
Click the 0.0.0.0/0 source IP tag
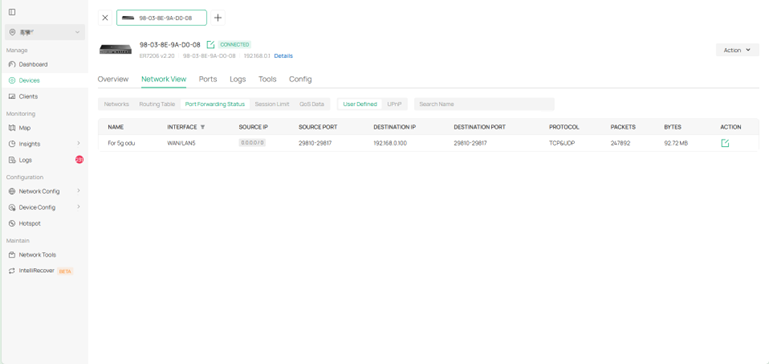pos(252,143)
